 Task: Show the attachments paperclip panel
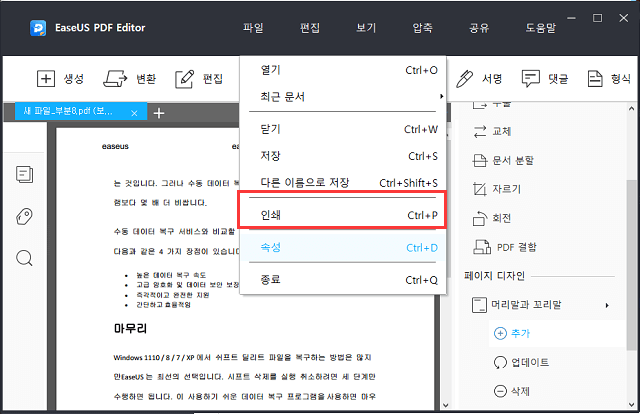tap(25, 216)
